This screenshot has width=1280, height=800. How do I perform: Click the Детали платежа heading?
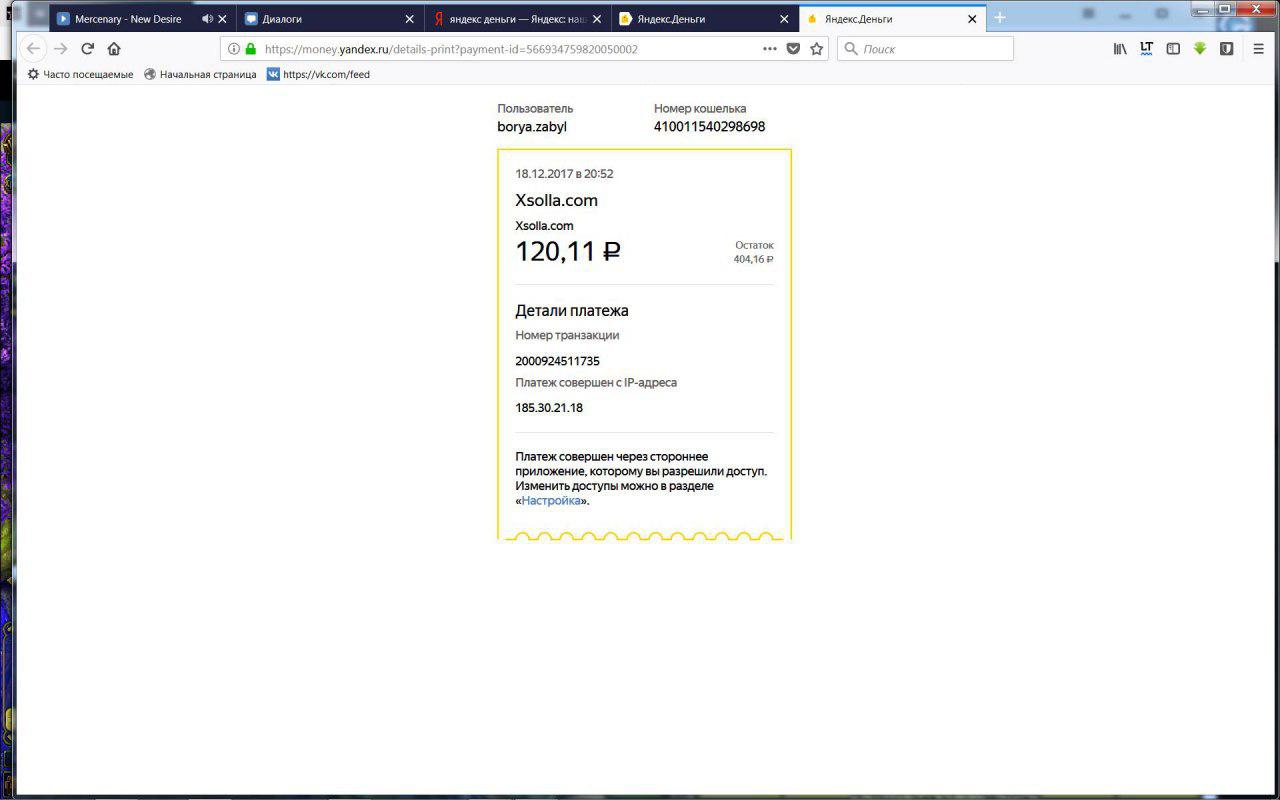click(572, 311)
